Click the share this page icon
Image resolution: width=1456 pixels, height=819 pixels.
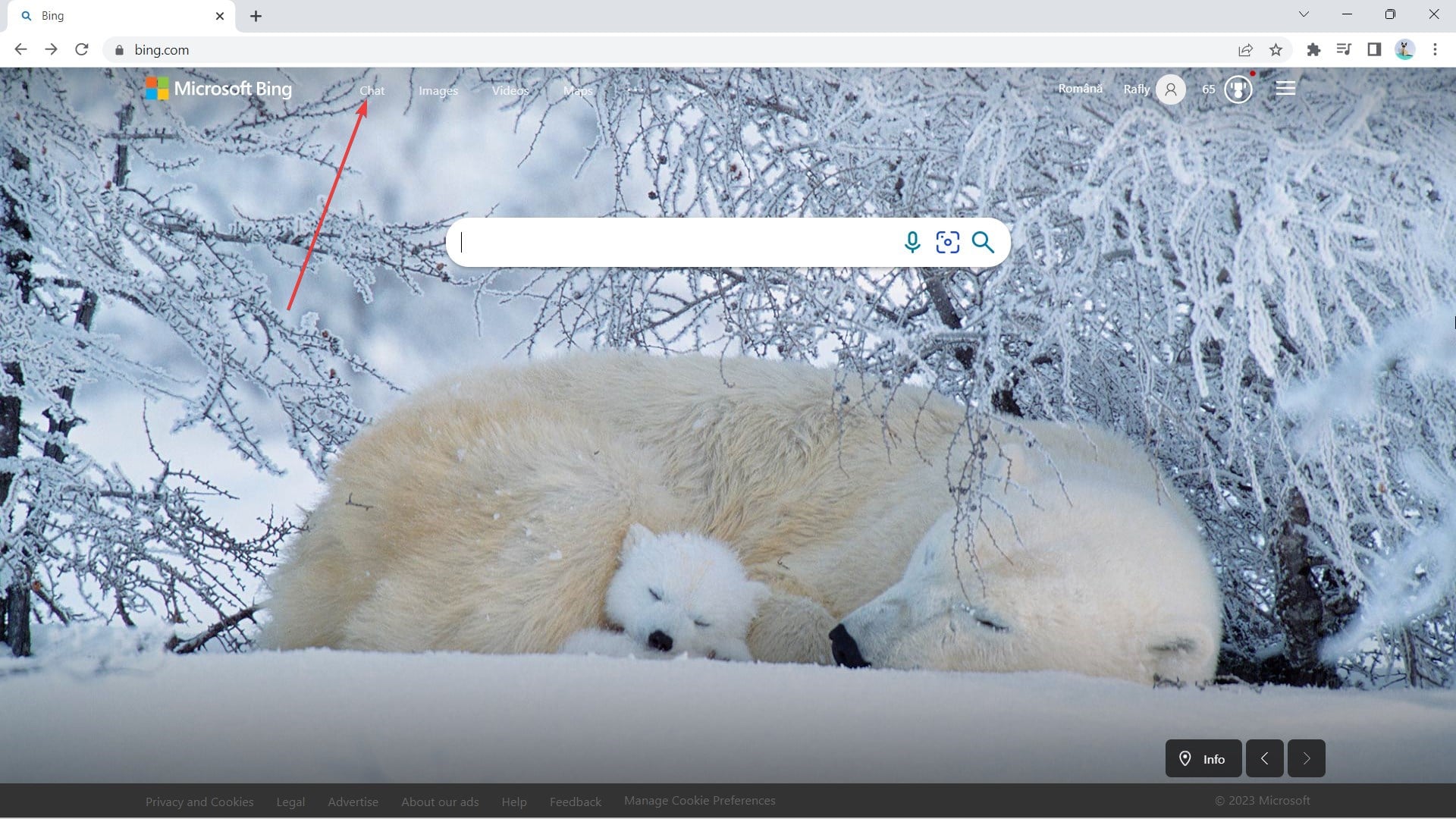[1245, 50]
